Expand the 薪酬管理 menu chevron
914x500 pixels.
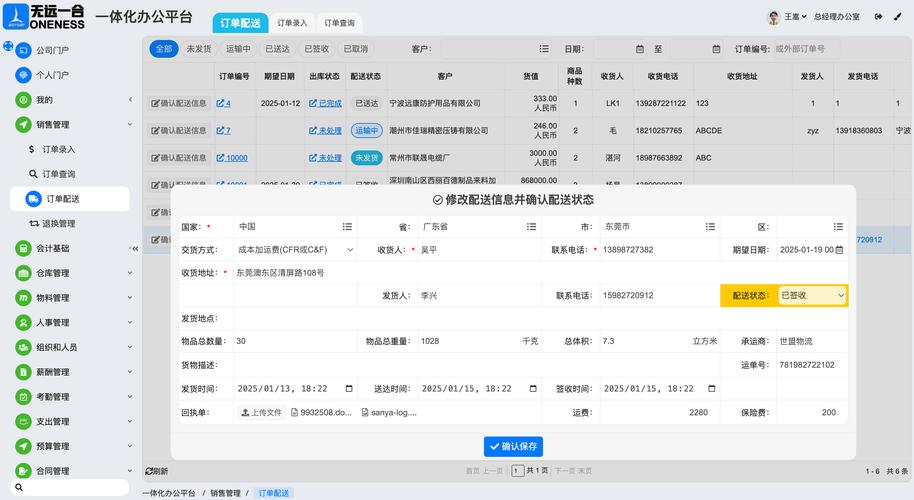click(x=129, y=372)
